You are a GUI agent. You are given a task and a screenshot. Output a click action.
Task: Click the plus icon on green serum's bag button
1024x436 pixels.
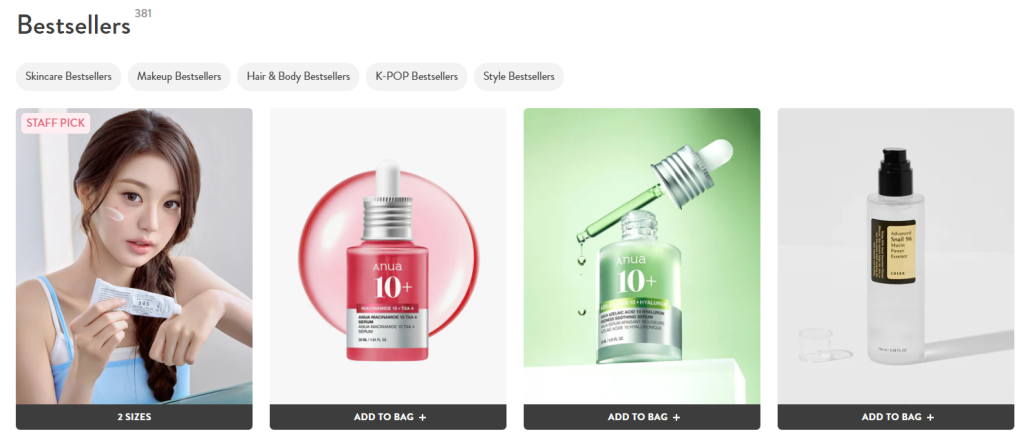pyautogui.click(x=677, y=417)
